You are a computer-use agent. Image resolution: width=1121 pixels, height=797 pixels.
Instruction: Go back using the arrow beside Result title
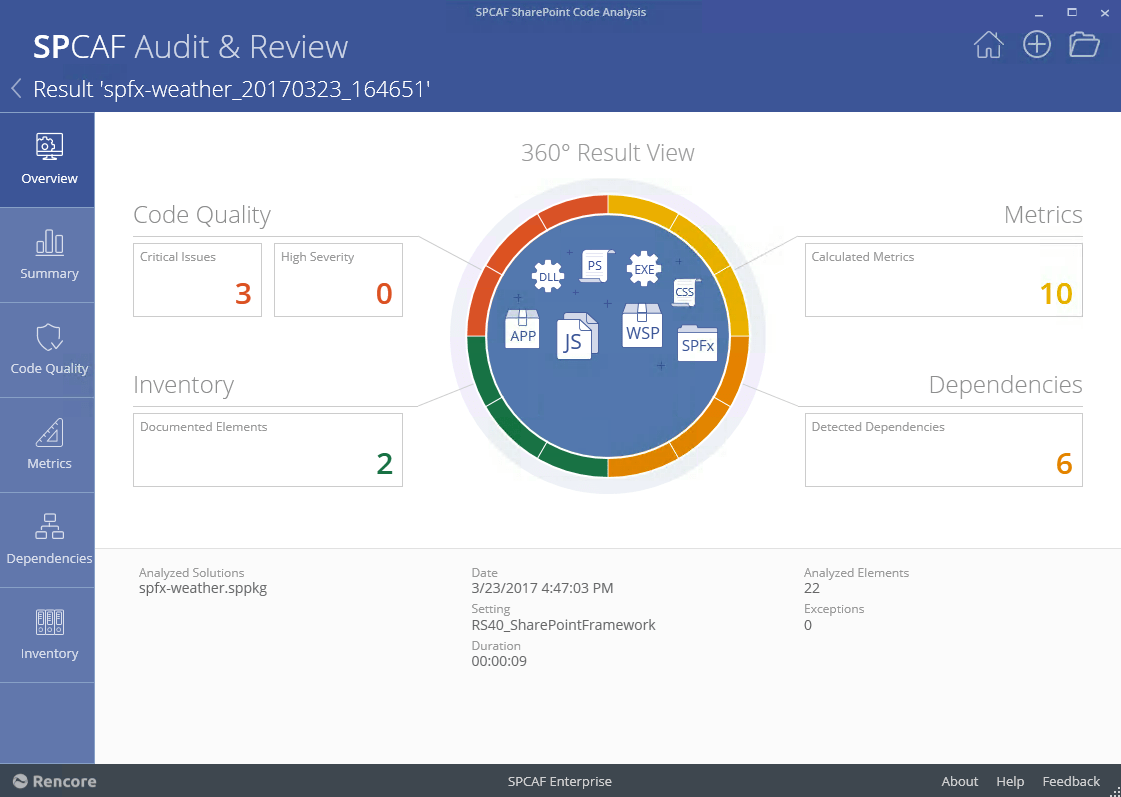click(16, 89)
